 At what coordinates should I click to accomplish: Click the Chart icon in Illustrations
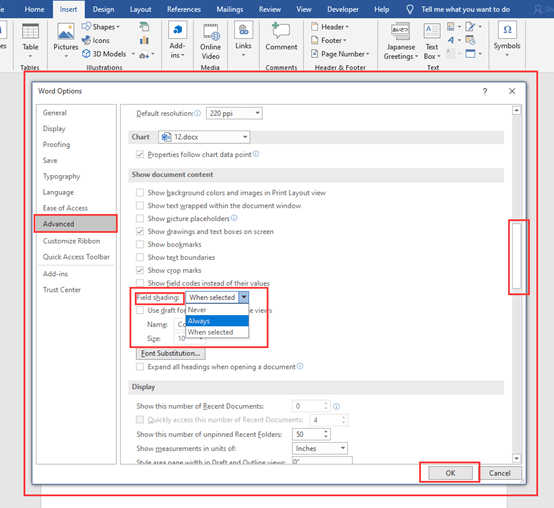click(x=144, y=40)
